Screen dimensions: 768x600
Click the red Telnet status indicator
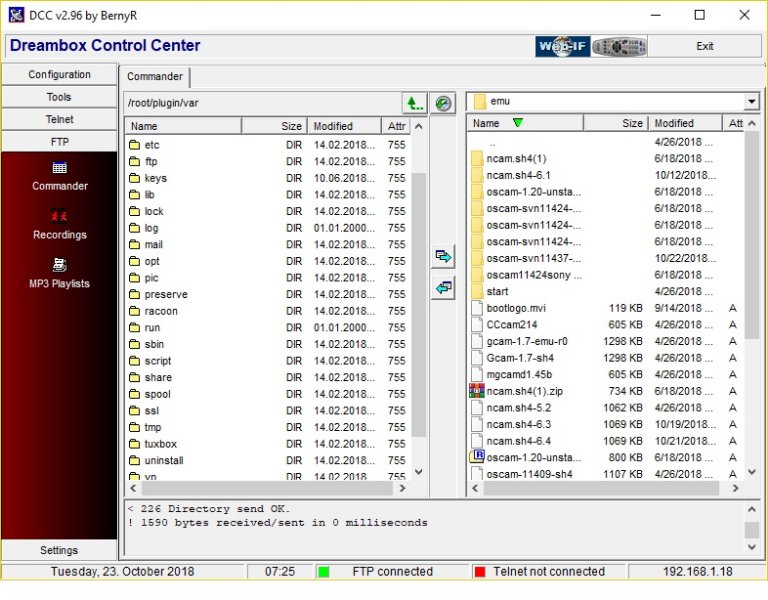click(x=480, y=572)
